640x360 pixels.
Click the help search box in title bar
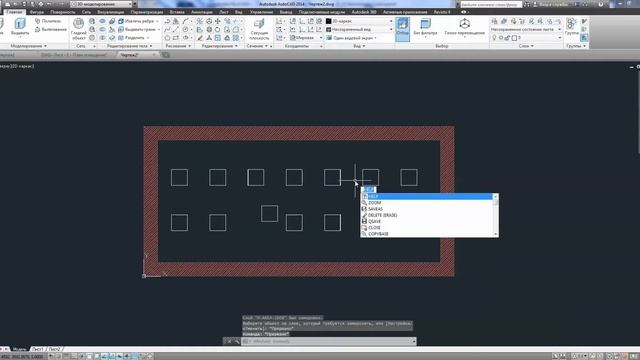491,4
